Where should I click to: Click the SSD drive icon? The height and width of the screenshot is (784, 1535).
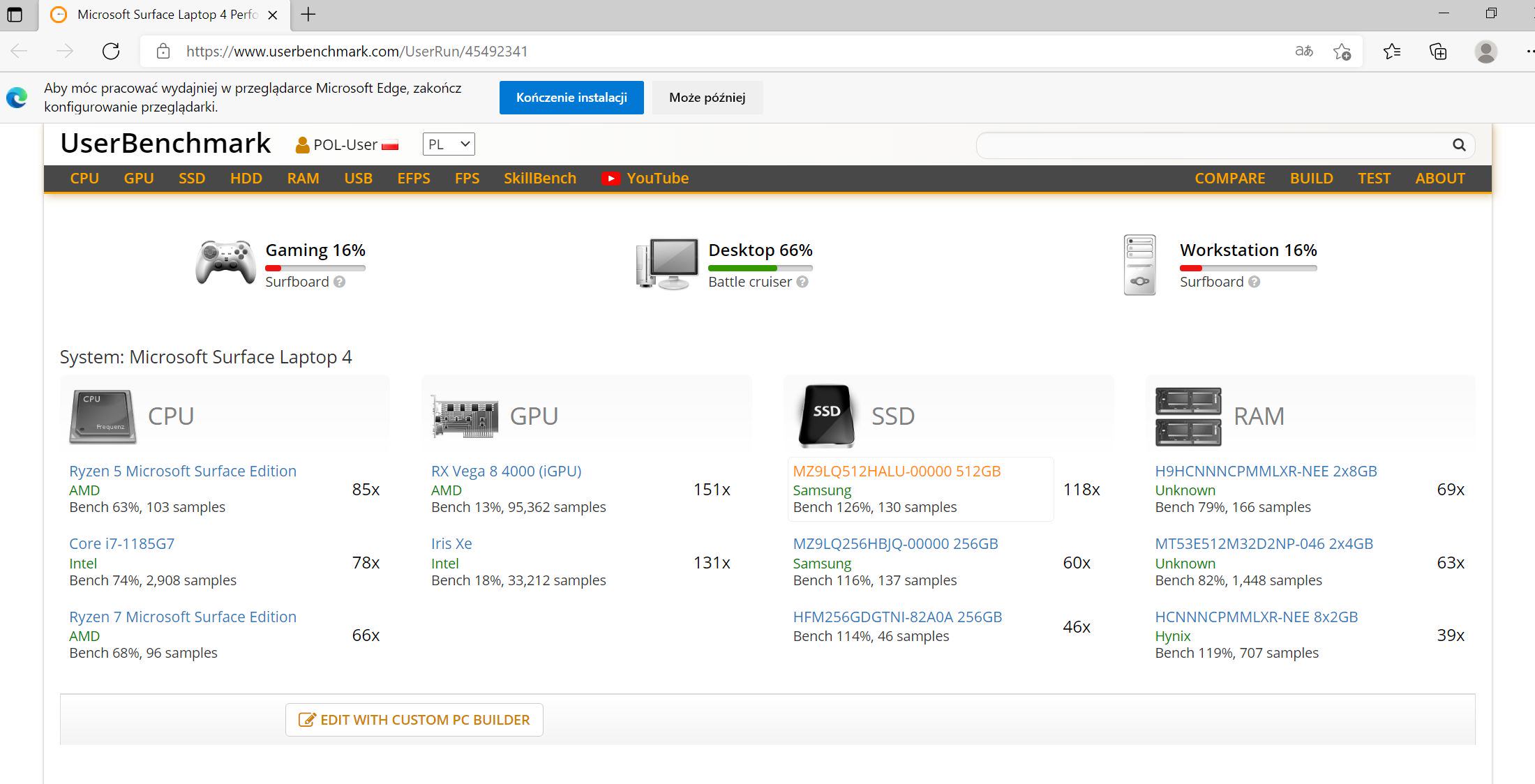pyautogui.click(x=827, y=415)
